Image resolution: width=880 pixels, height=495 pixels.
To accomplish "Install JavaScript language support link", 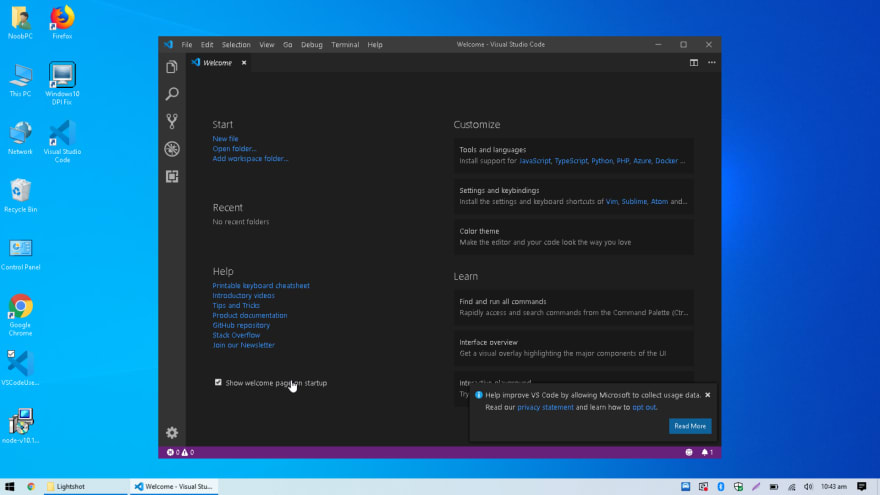I will tap(535, 161).
